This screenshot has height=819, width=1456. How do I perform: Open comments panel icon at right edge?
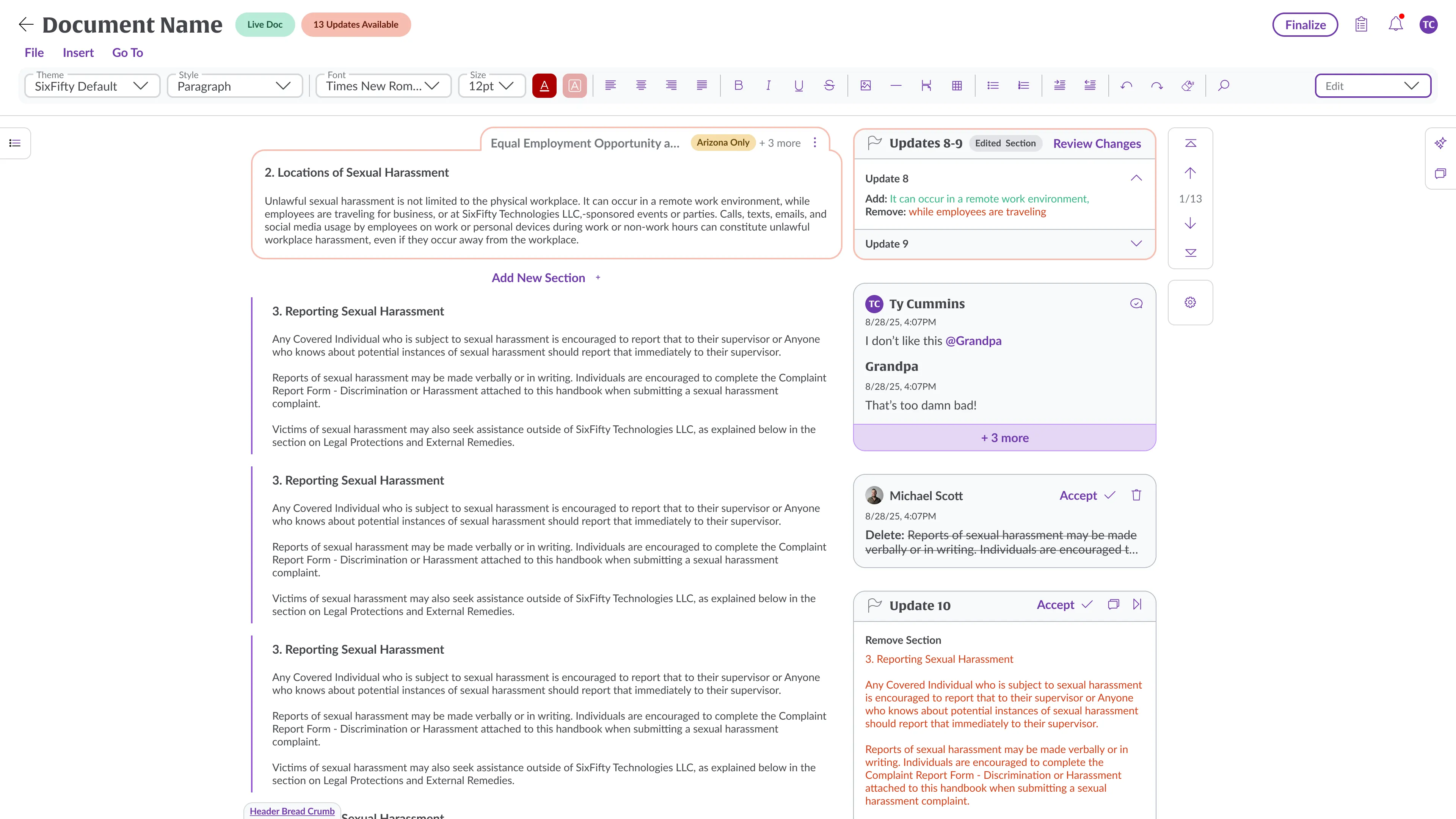pyautogui.click(x=1440, y=174)
